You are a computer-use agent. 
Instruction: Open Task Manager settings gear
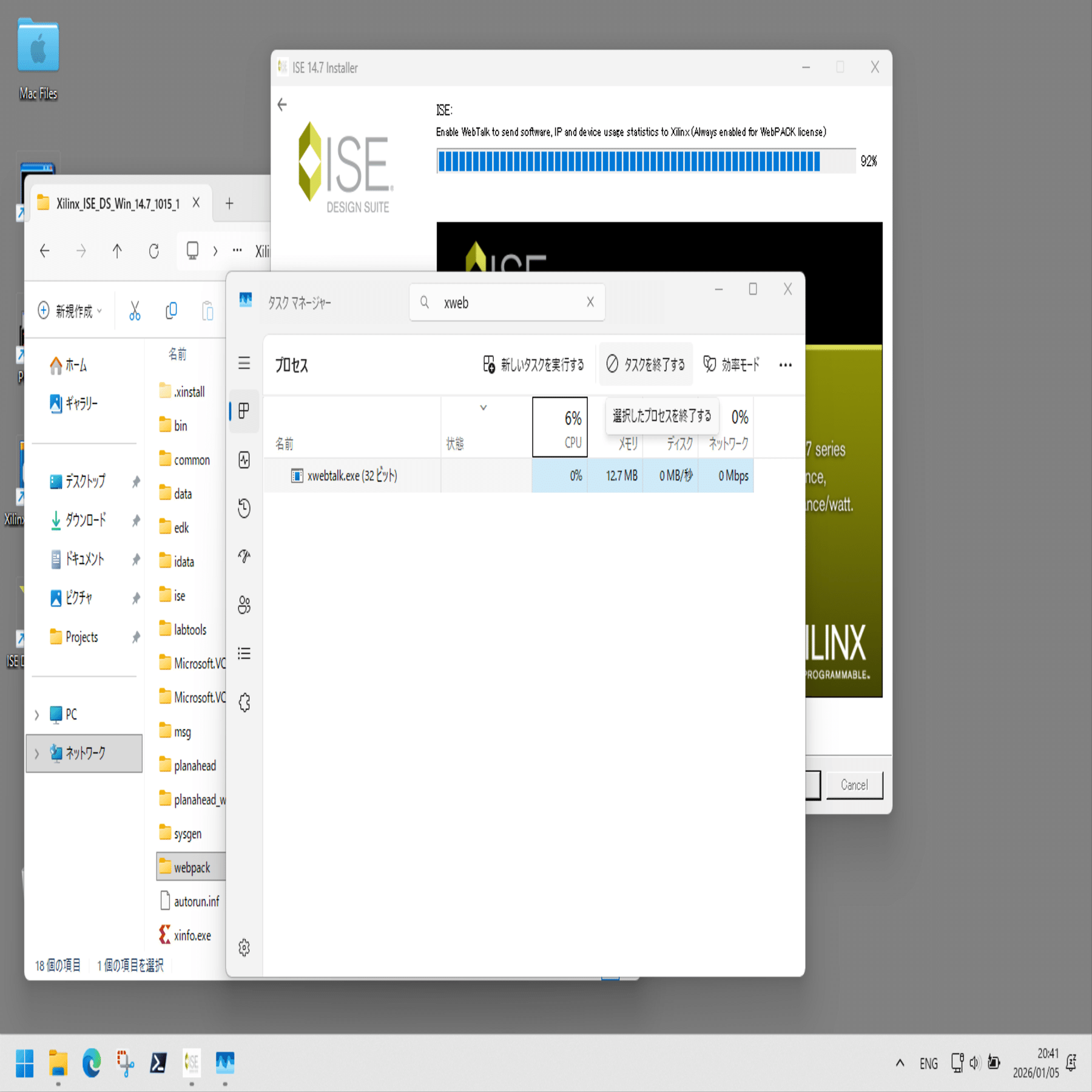pos(244,948)
